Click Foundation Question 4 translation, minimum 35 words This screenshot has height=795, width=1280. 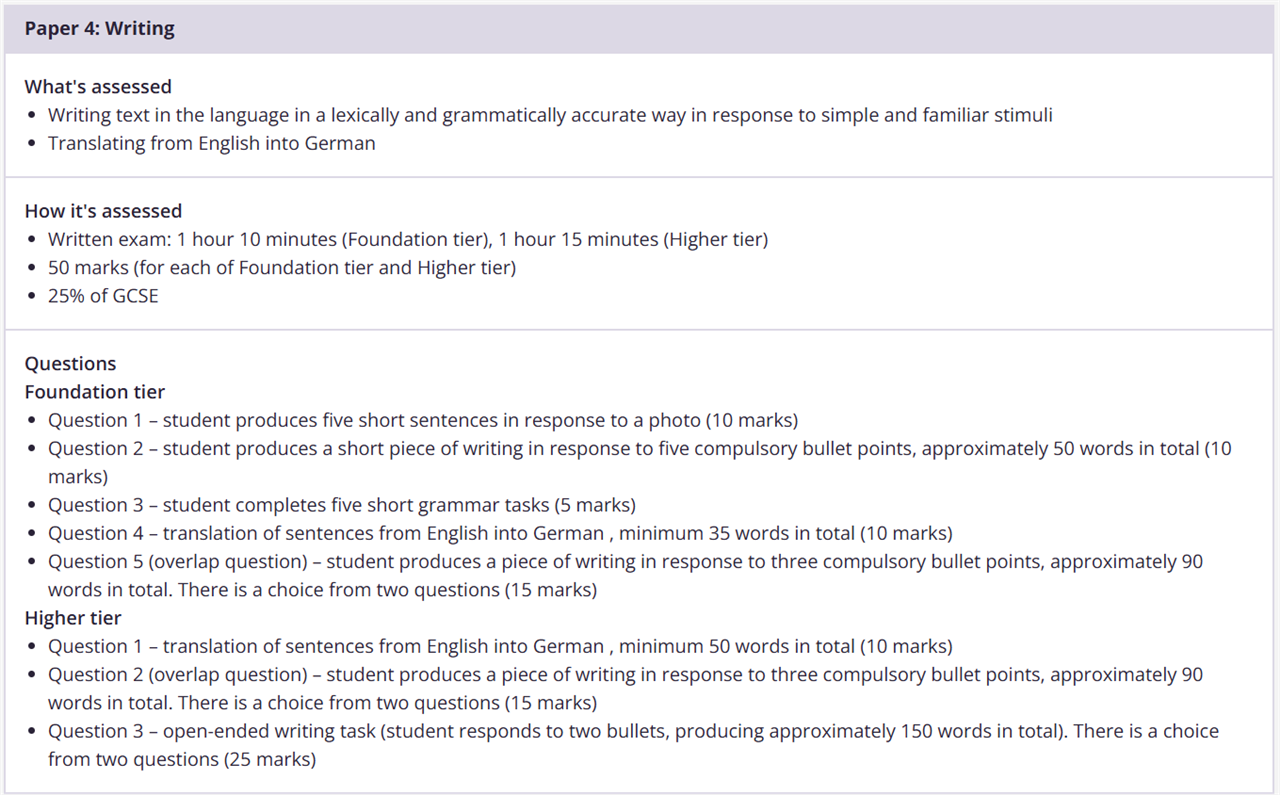500,533
